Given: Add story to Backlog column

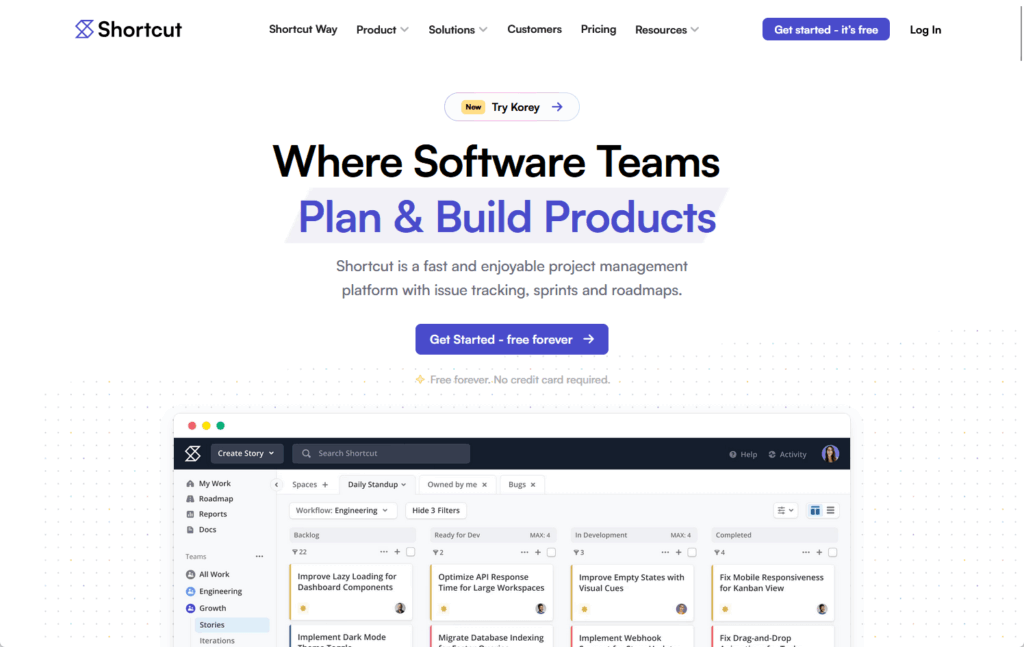Looking at the screenshot, I should [397, 552].
